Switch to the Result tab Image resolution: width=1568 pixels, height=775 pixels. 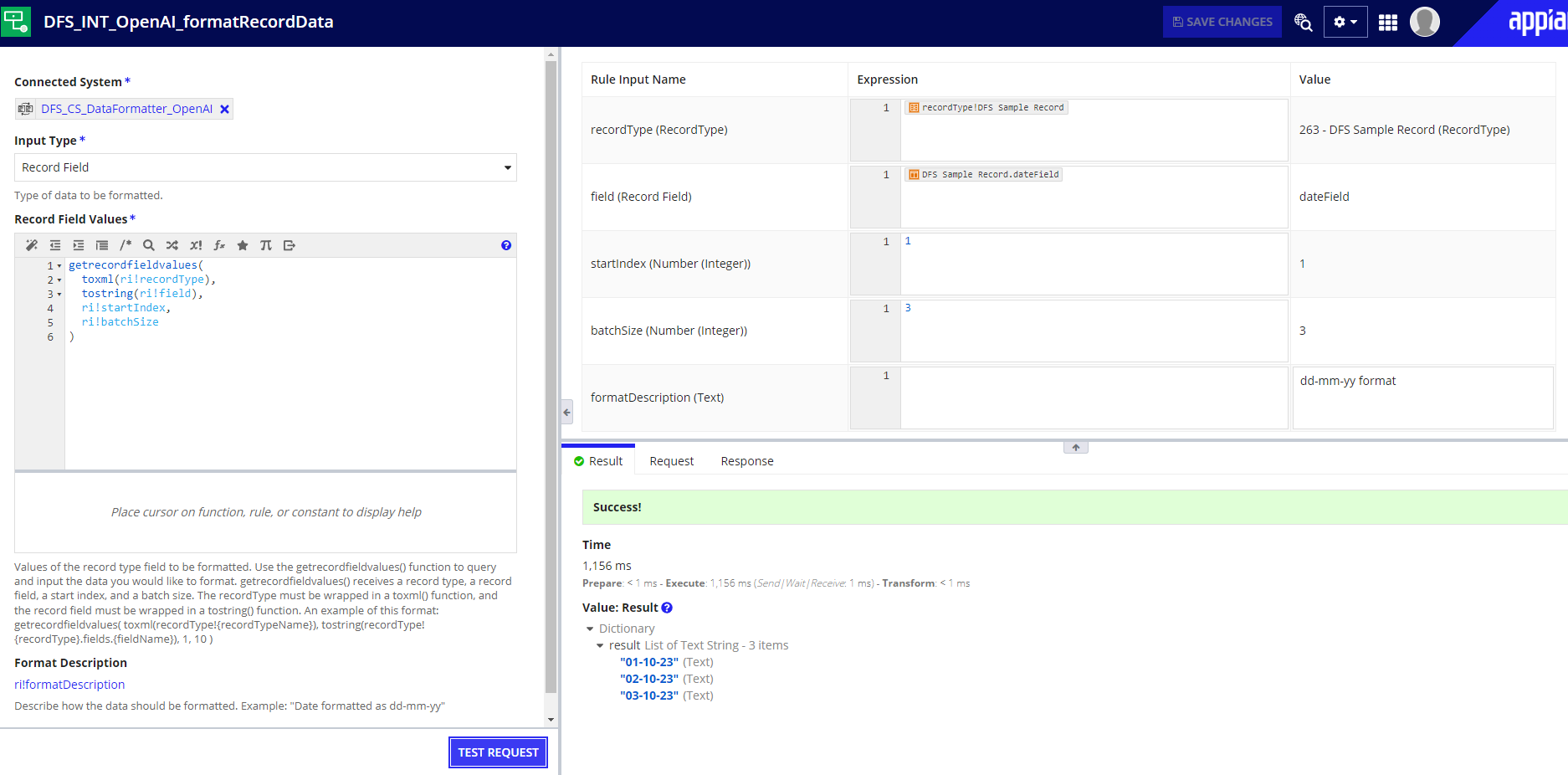[x=598, y=461]
